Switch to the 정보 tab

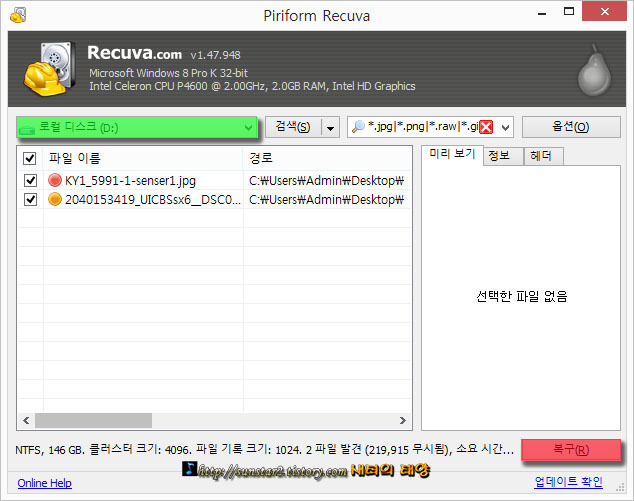pyautogui.click(x=503, y=156)
